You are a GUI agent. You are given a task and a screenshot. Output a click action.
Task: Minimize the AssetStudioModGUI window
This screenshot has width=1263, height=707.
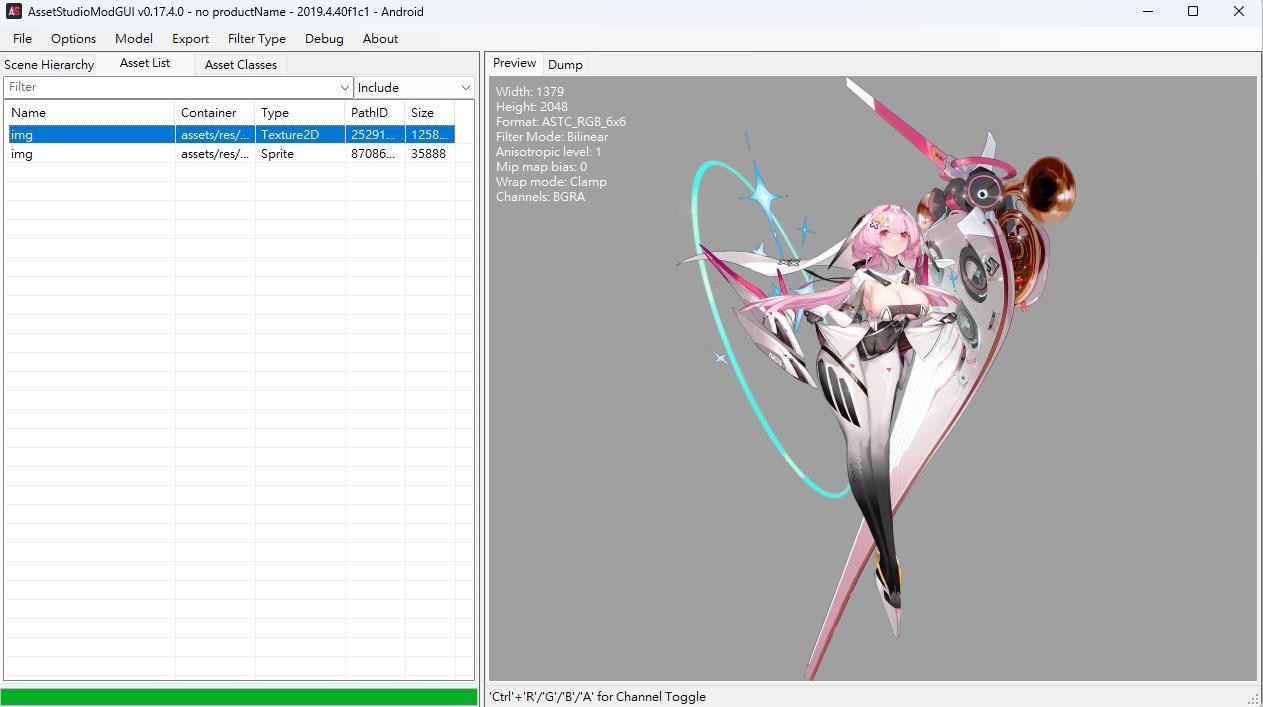[x=1148, y=12]
